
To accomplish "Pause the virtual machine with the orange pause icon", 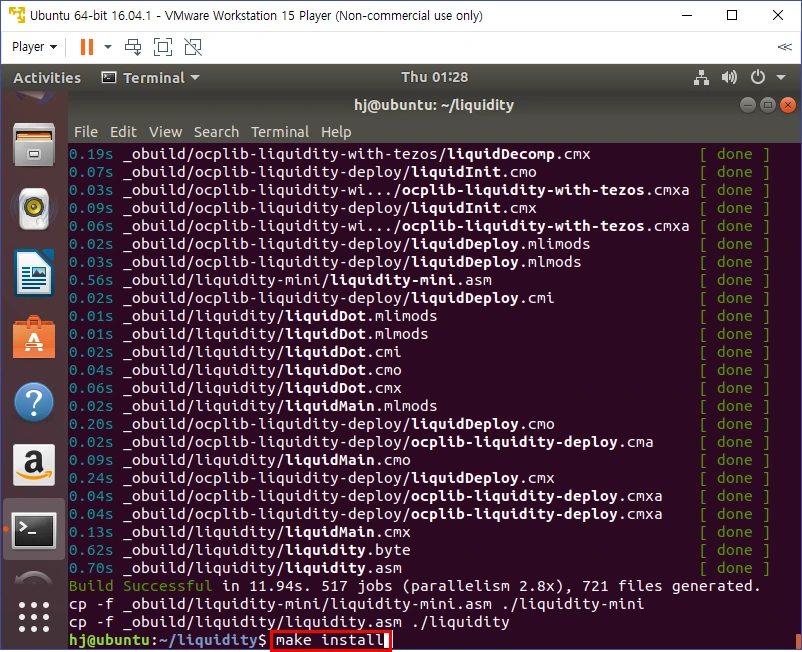I will (87, 47).
